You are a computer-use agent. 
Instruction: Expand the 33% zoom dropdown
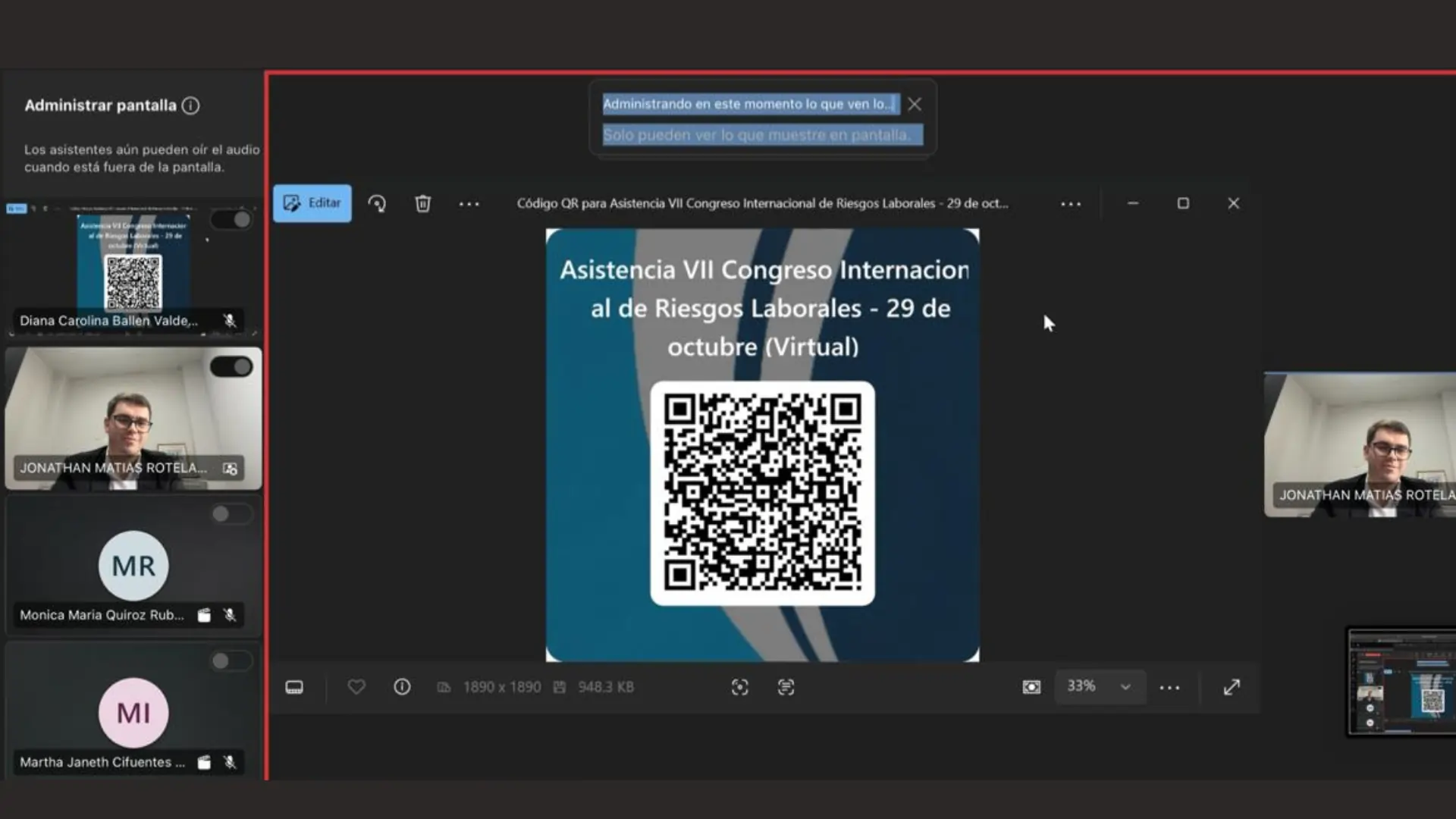(x=1125, y=687)
